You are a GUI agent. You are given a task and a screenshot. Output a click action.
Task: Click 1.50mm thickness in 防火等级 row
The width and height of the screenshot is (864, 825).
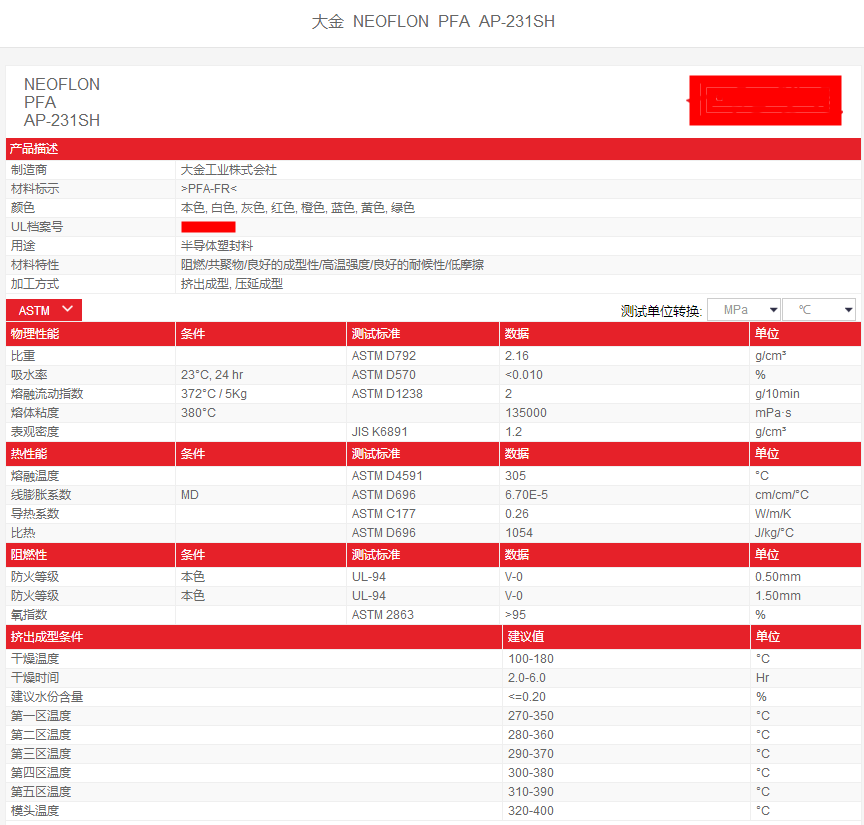(777, 596)
